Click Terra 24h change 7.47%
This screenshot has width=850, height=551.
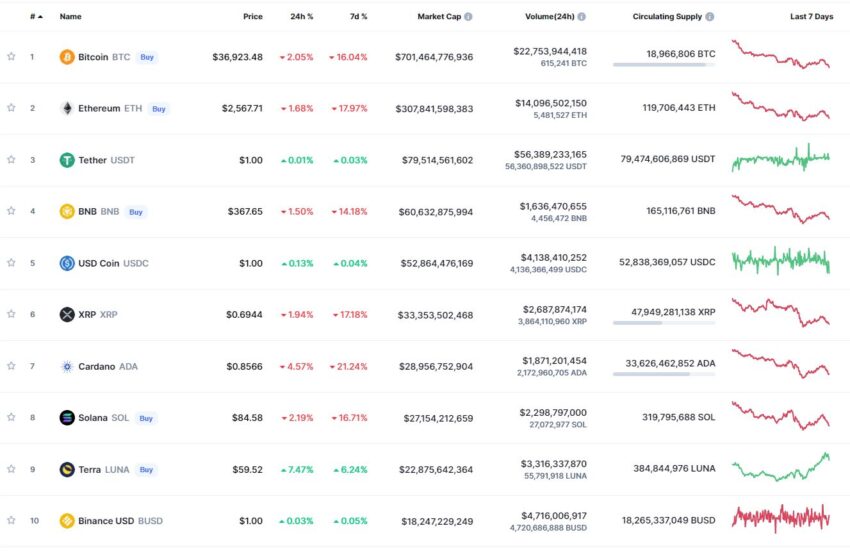point(297,470)
